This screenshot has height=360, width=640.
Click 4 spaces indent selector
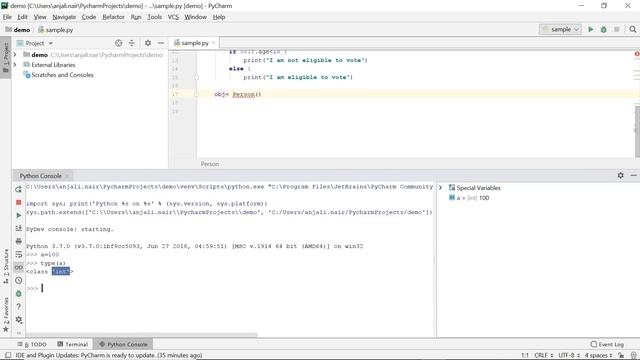598,356
